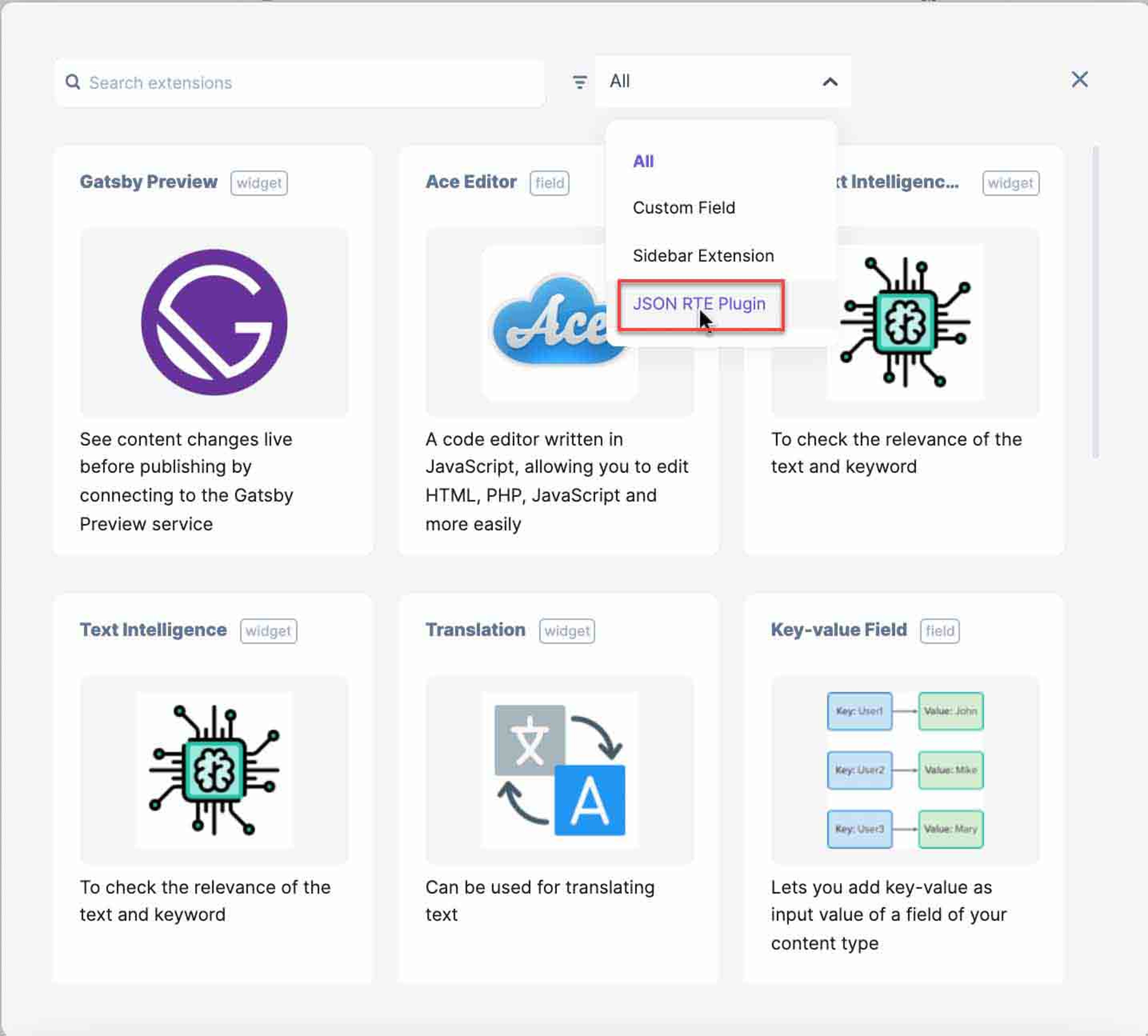Click the Text Intelligence brain chip icon
1148x1036 pixels.
click(x=214, y=770)
